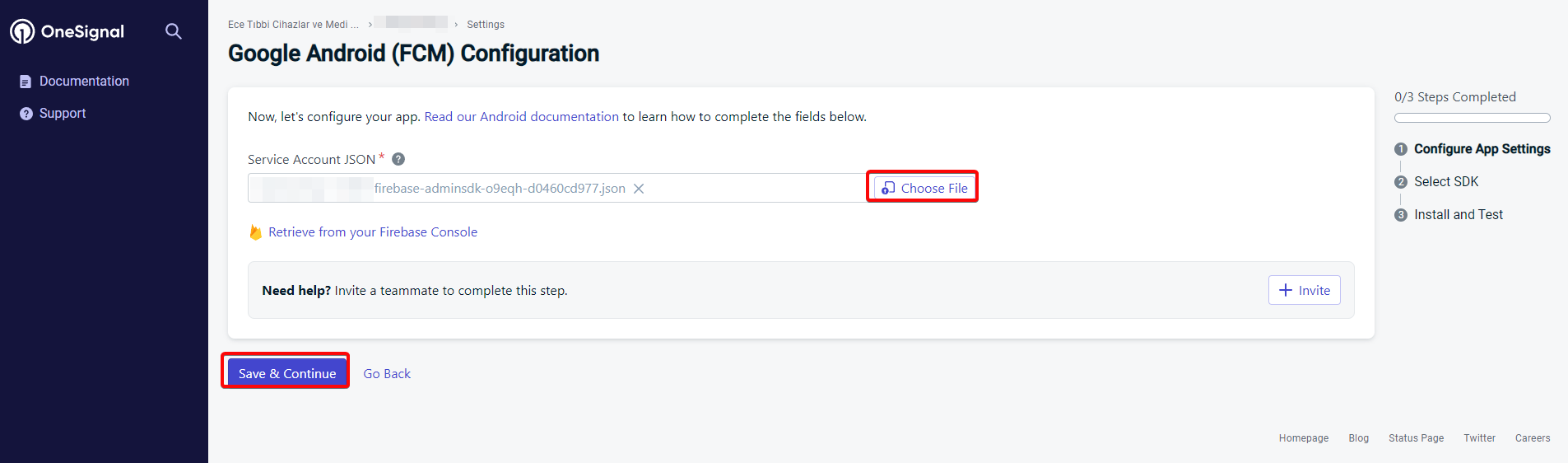Click the plus icon on Invite button

point(1286,290)
